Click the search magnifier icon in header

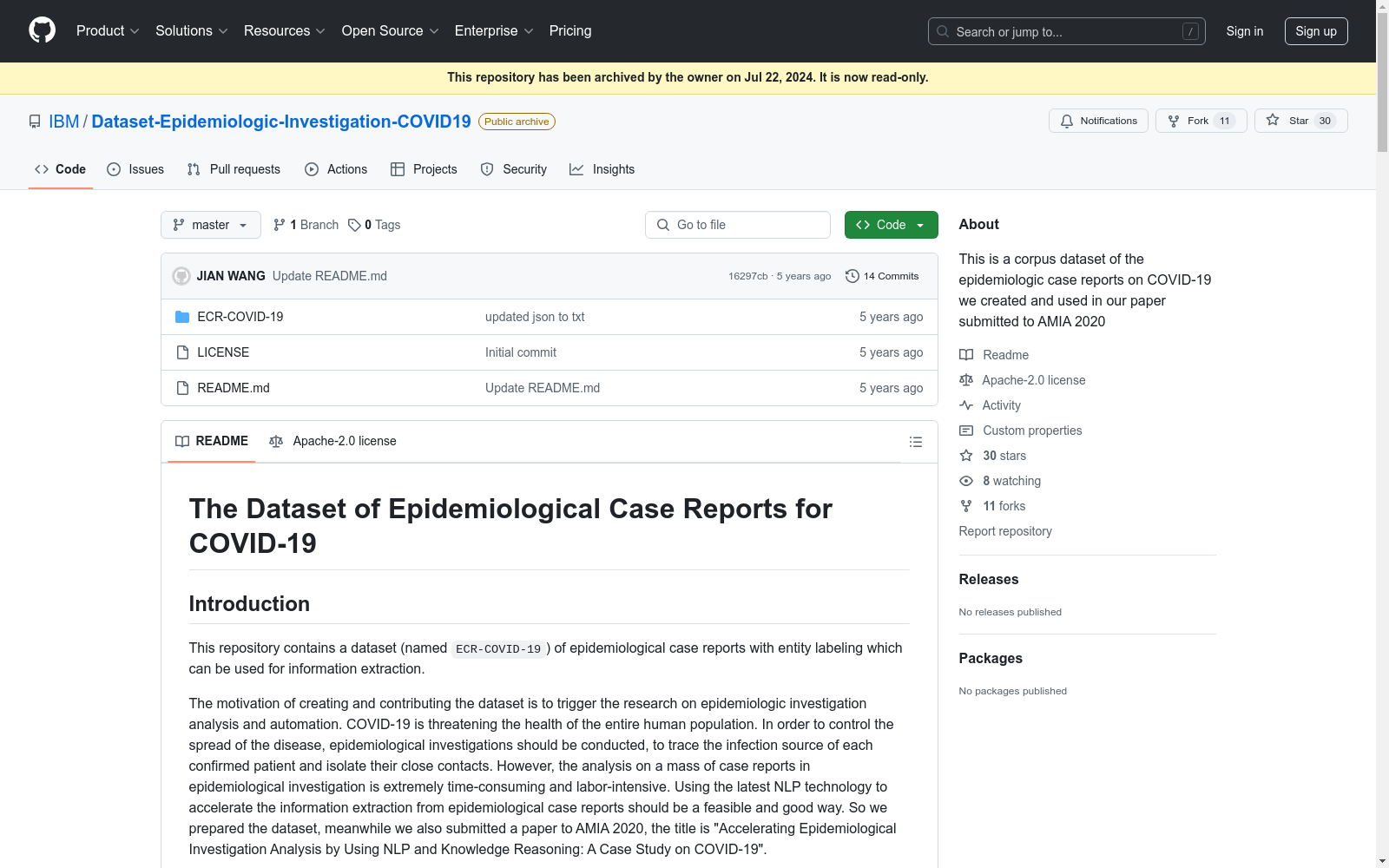coord(943,31)
